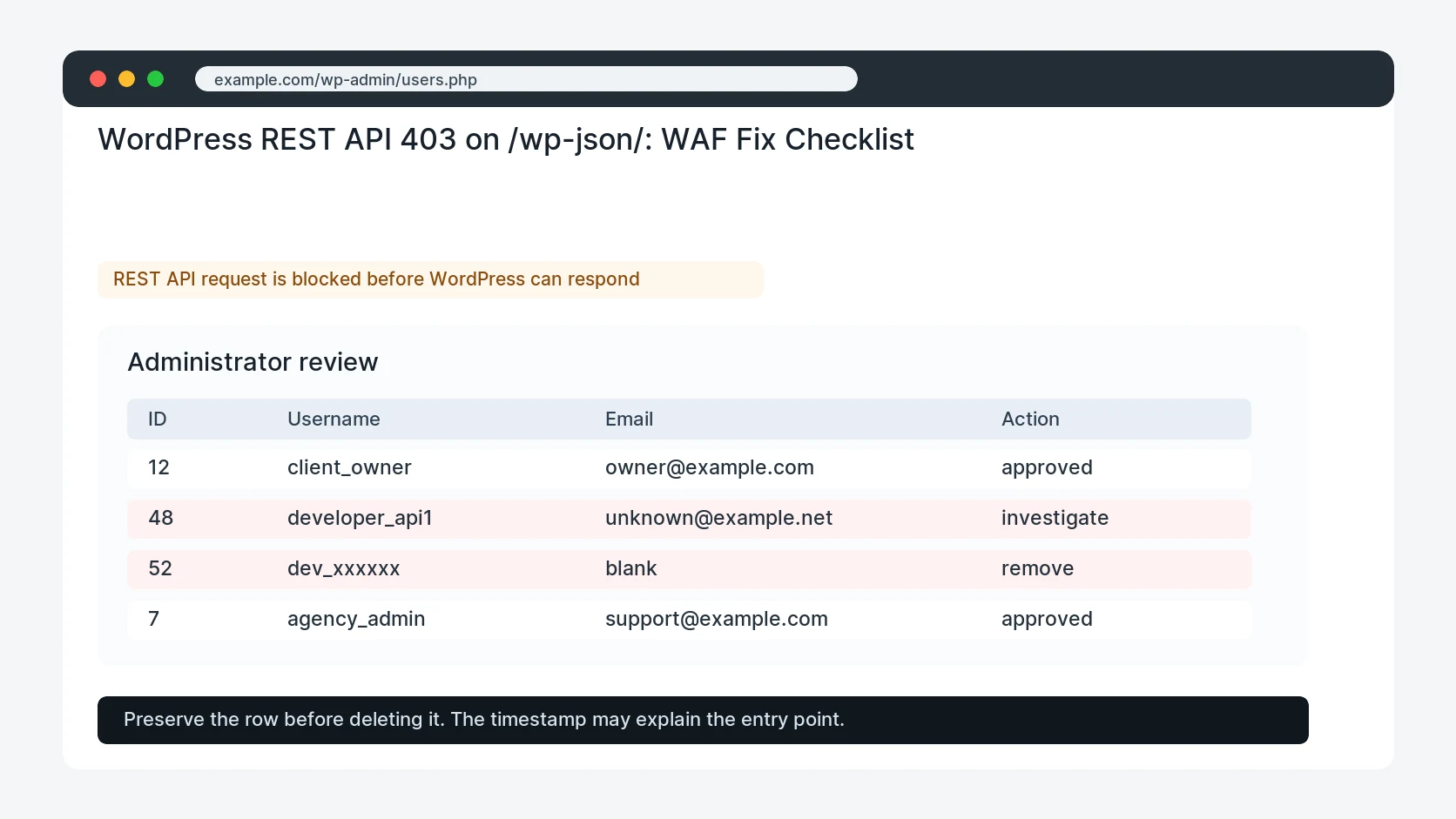
Task: Click the Username column header
Action: [334, 420]
